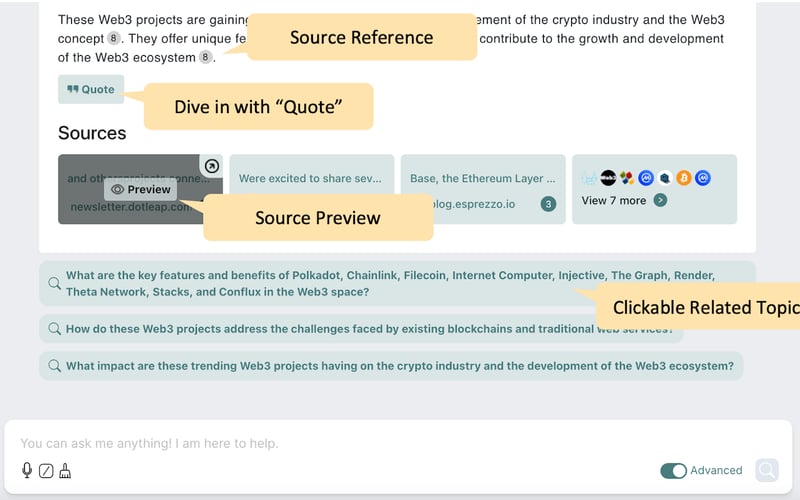This screenshot has width=800, height=500.
Task: Select related topic about impact on crypto industry
Action: [390, 366]
